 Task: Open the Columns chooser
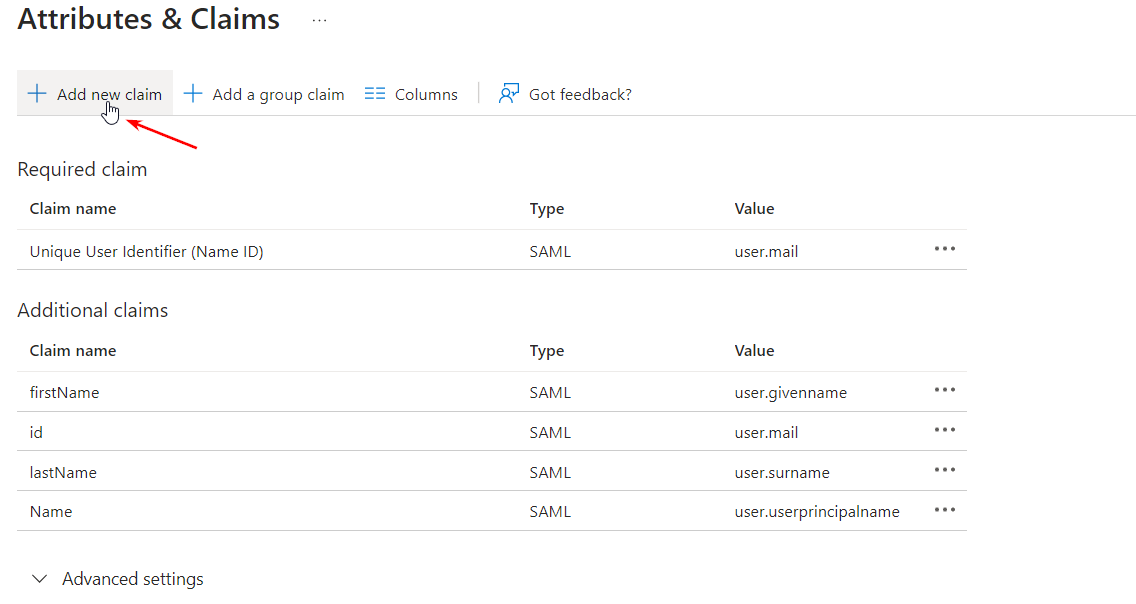[x=411, y=94]
